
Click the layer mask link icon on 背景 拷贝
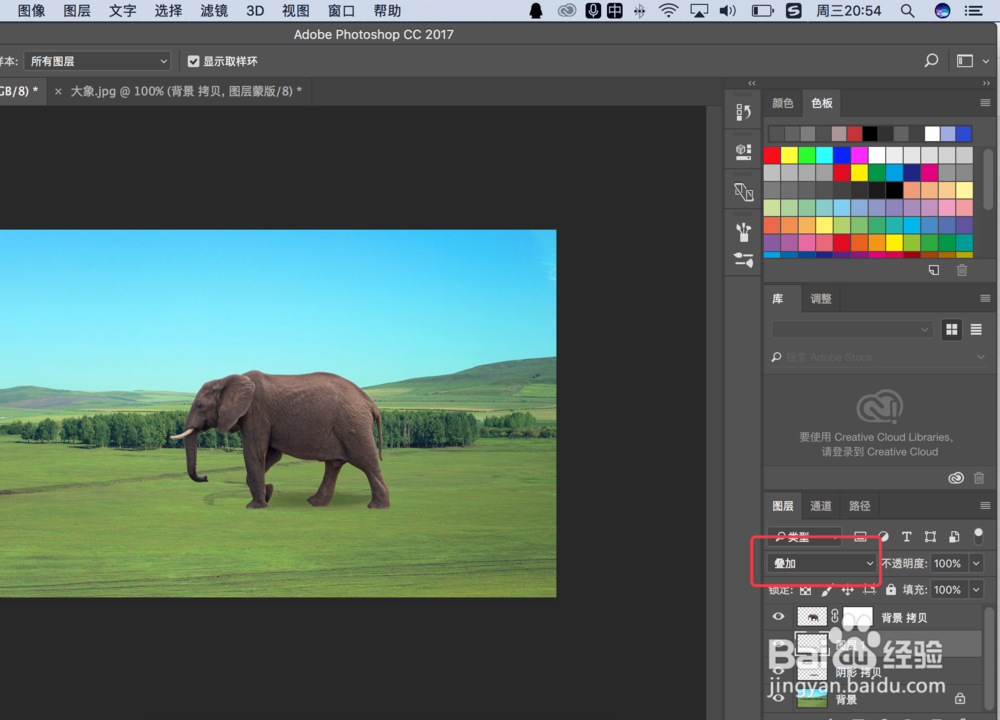point(835,617)
